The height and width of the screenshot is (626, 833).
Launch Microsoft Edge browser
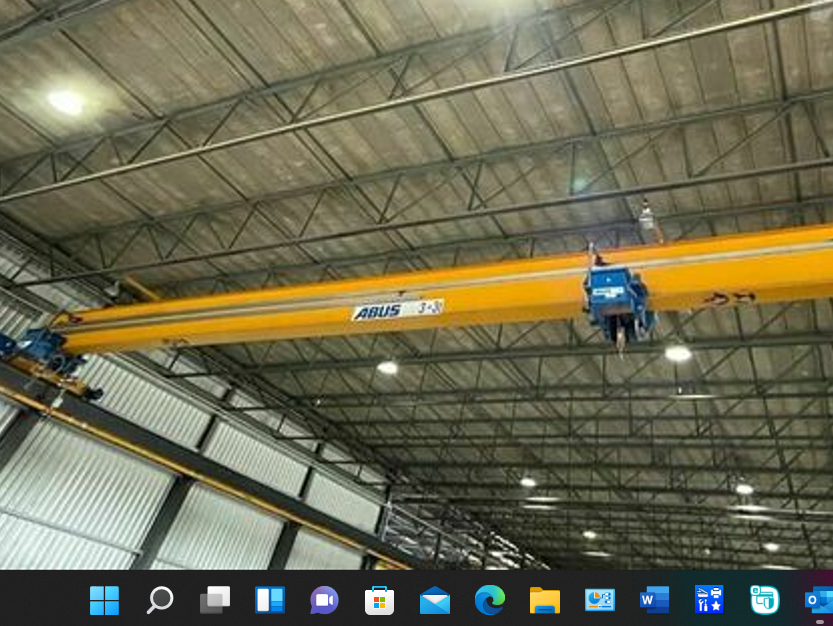pyautogui.click(x=490, y=600)
